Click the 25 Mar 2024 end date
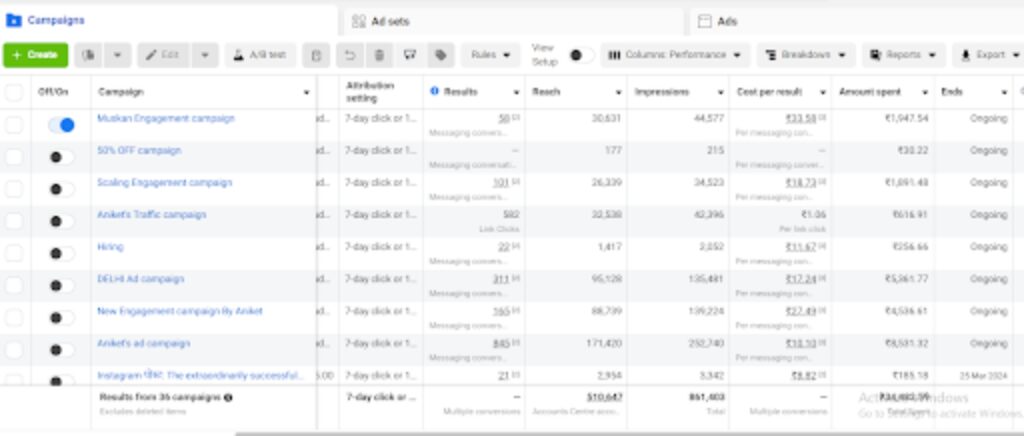The height and width of the screenshot is (436, 1024). 983,376
